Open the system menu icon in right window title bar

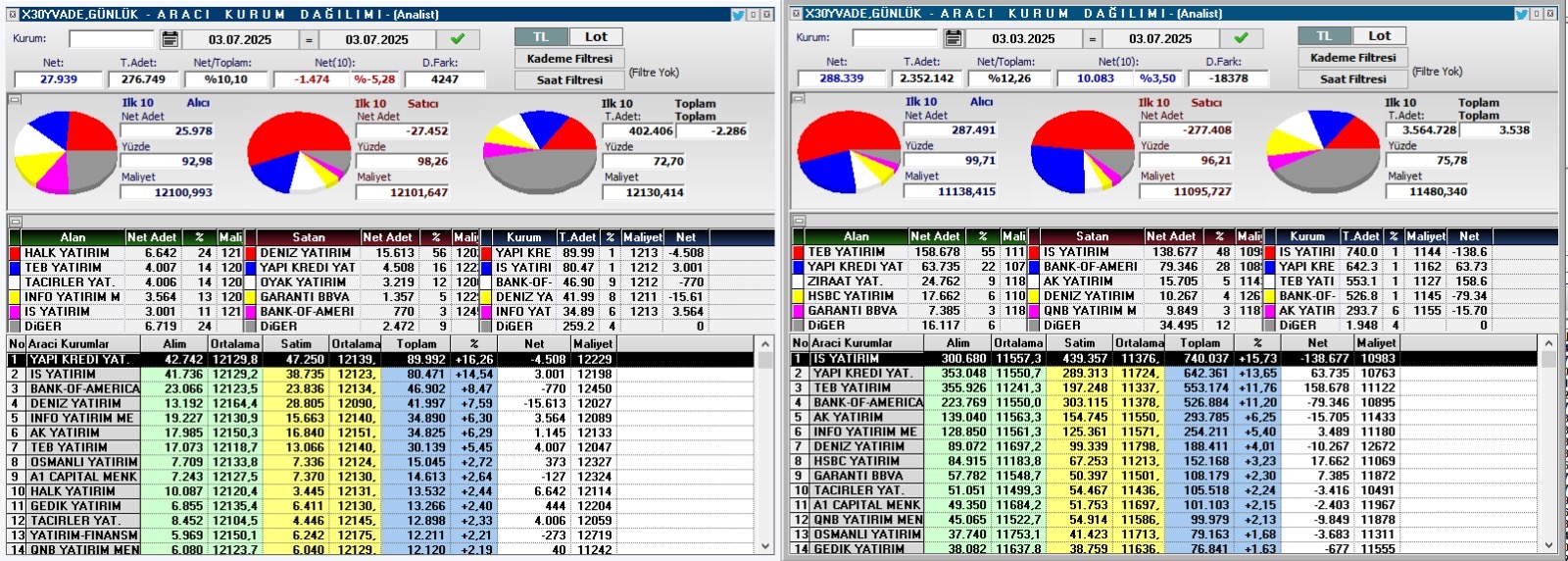coord(795,14)
